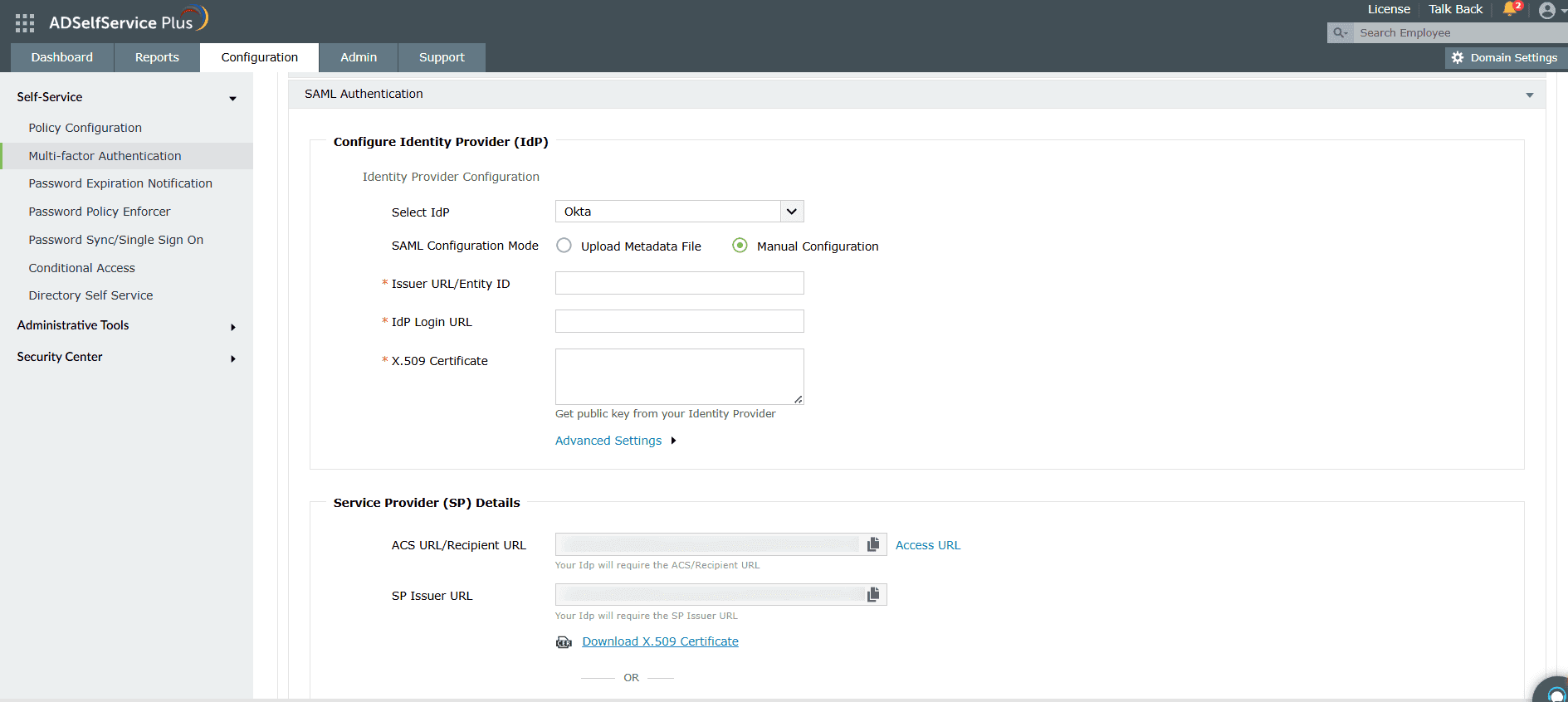
Task: Switch to the Dashboard tab
Action: coord(62,57)
